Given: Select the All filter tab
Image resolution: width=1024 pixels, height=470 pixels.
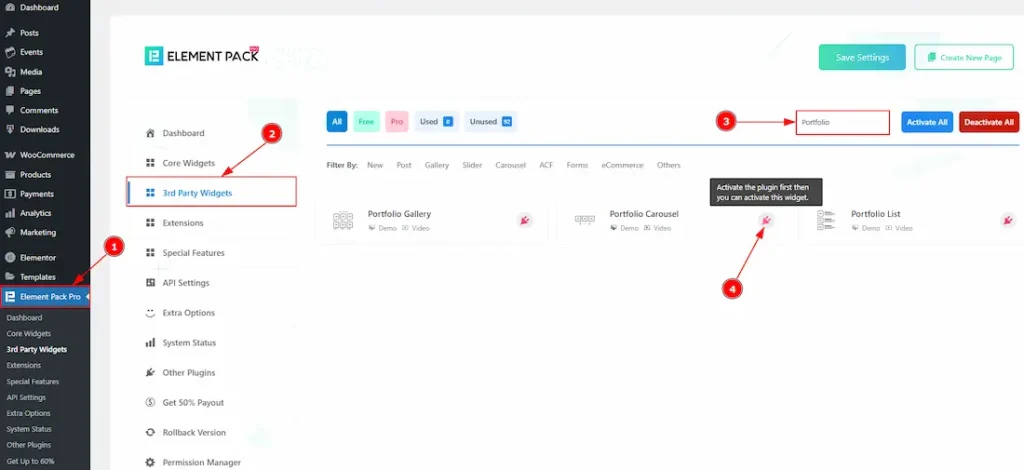Looking at the screenshot, I should click(337, 122).
